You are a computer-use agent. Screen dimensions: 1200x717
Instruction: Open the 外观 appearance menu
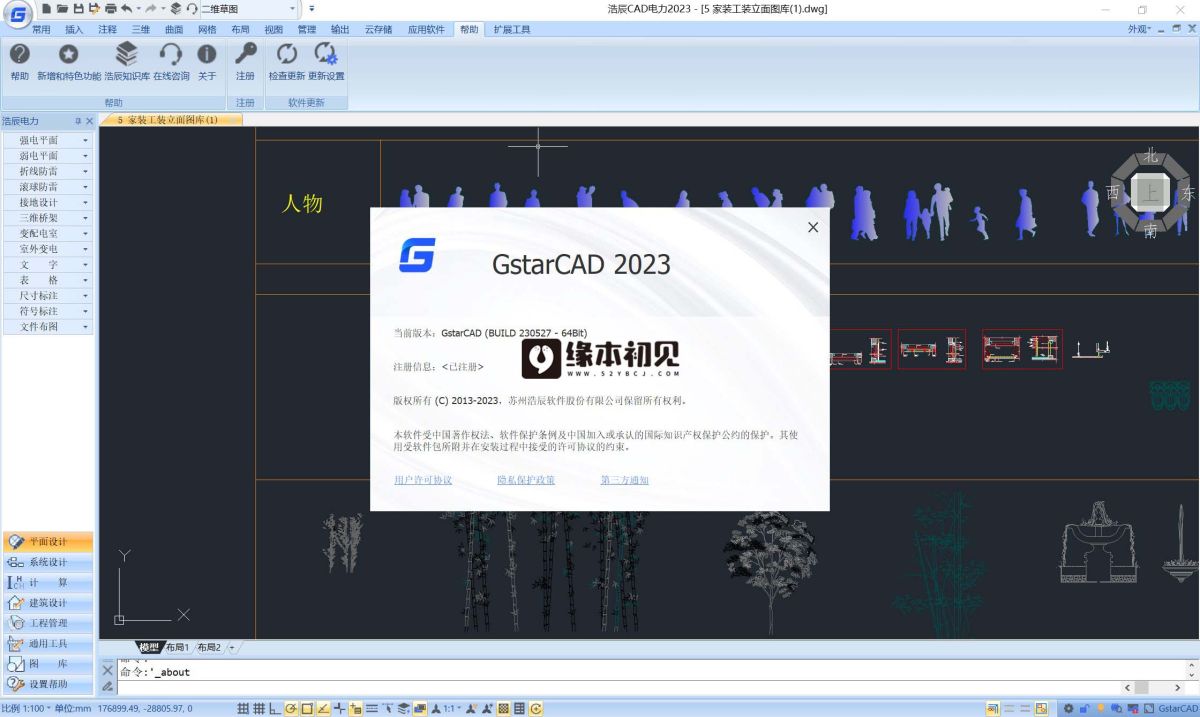1140,30
